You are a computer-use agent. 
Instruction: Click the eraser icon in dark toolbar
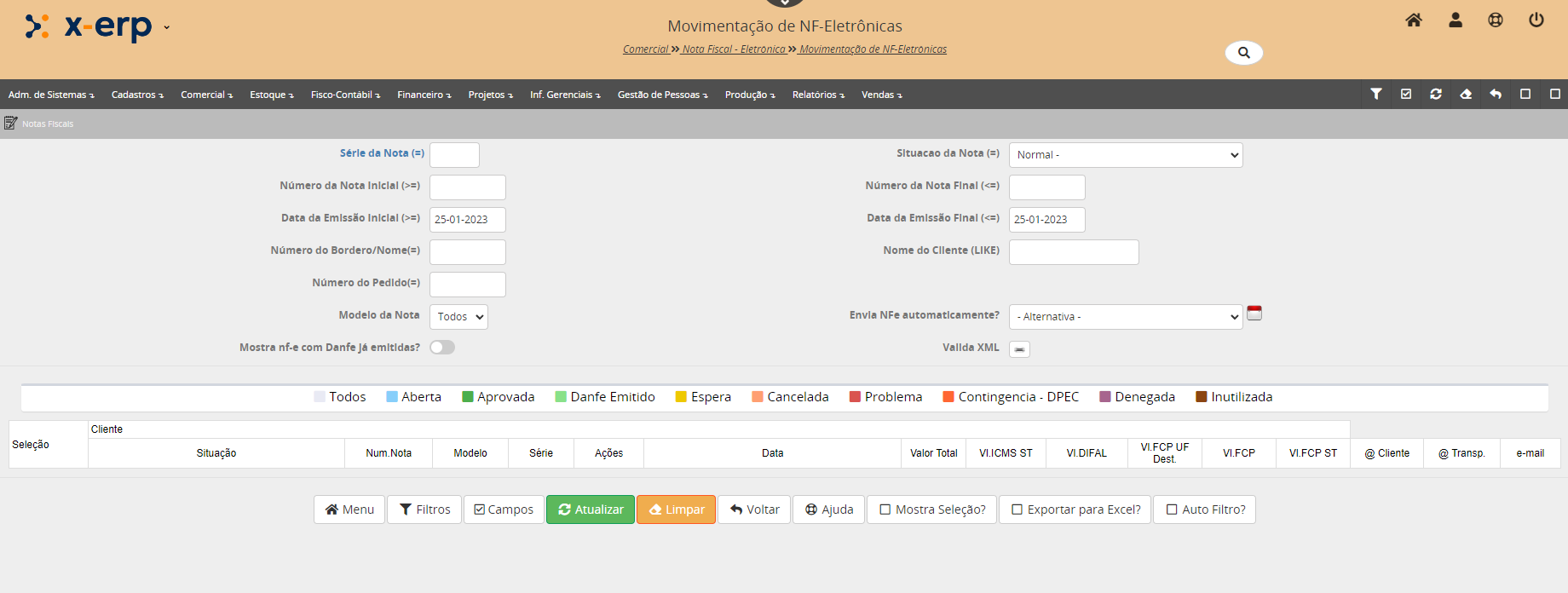1466,95
